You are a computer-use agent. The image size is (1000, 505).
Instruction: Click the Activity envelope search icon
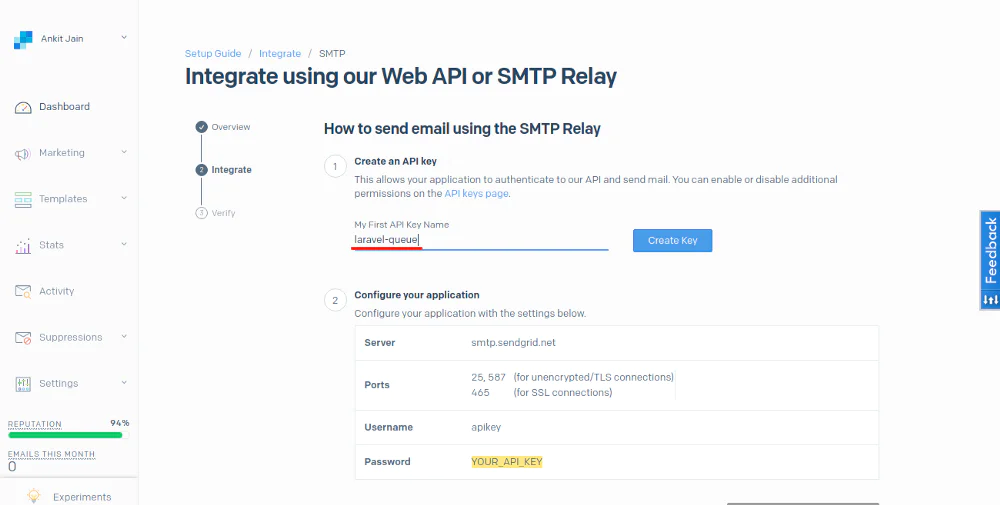click(23, 292)
